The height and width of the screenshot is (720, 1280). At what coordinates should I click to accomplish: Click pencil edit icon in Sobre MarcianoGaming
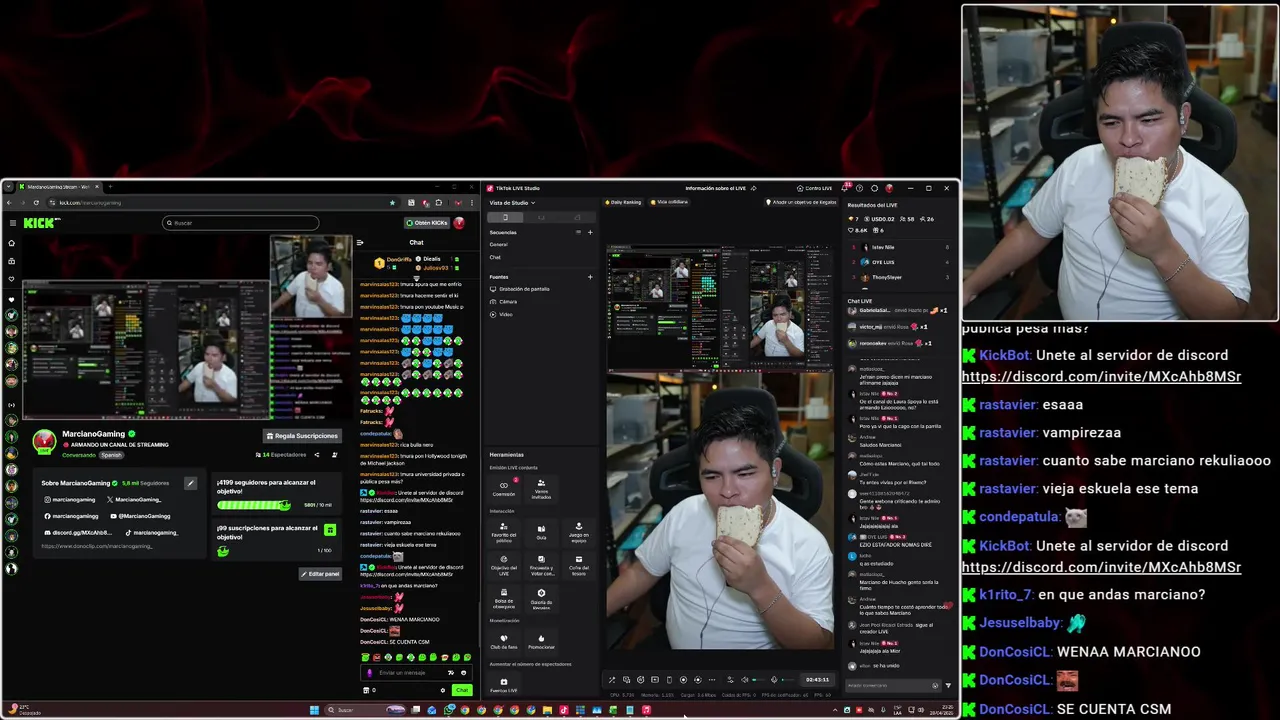click(190, 483)
